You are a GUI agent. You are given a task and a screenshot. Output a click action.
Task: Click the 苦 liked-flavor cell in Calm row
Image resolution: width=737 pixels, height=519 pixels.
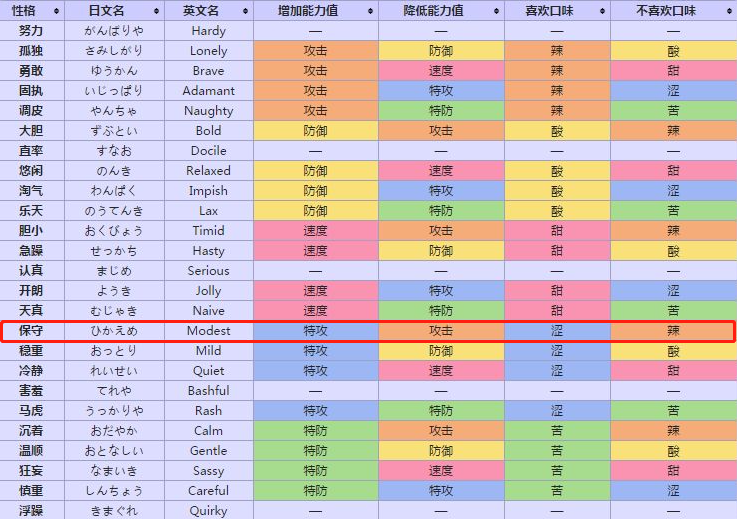pyautogui.click(x=557, y=431)
